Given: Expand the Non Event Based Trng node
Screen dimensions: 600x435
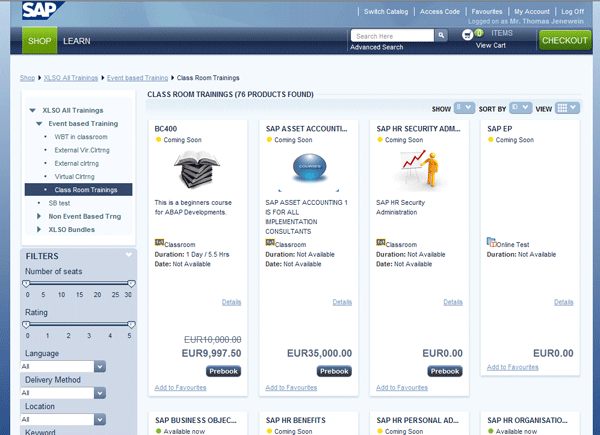Looking at the screenshot, I should pos(39,216).
